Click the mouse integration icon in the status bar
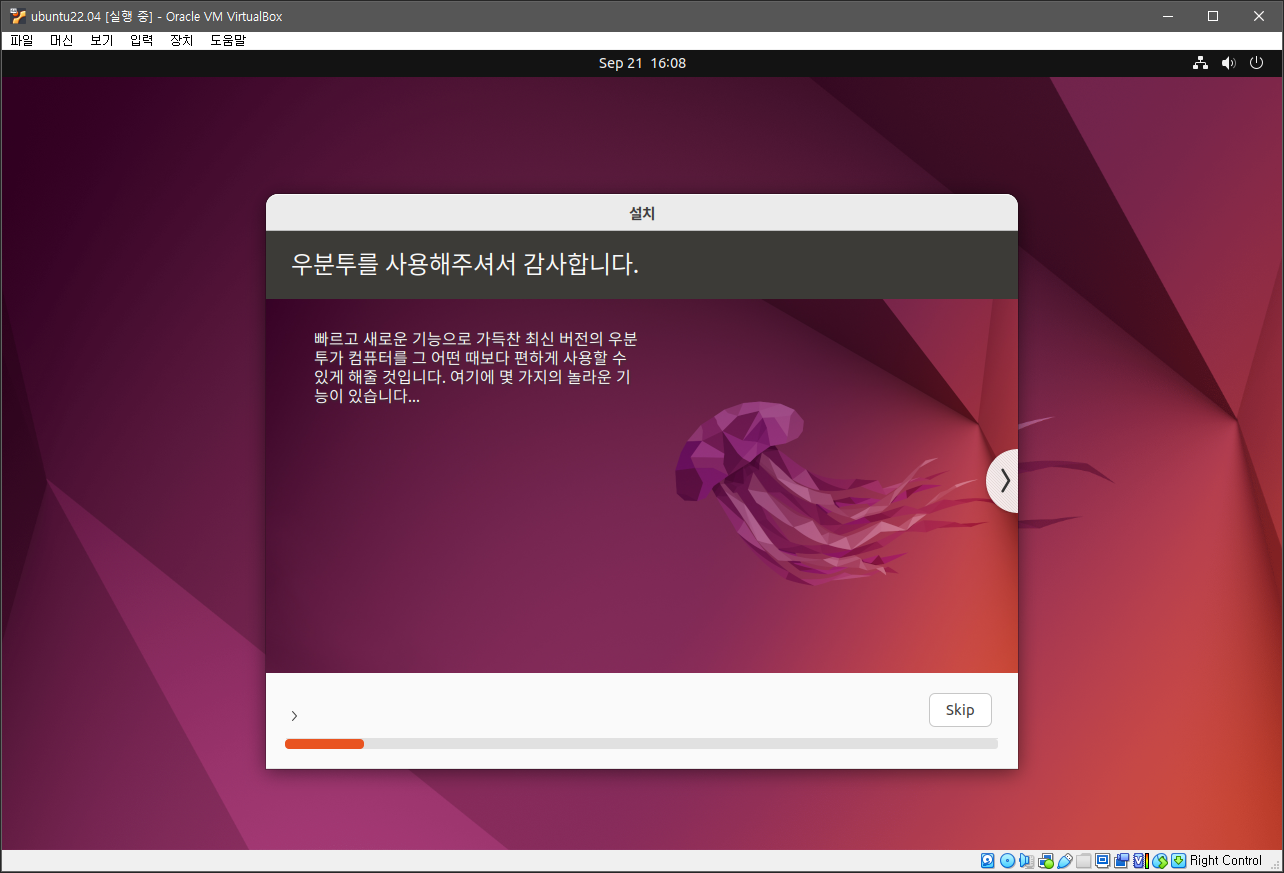The image size is (1284, 873). pos(1160,861)
